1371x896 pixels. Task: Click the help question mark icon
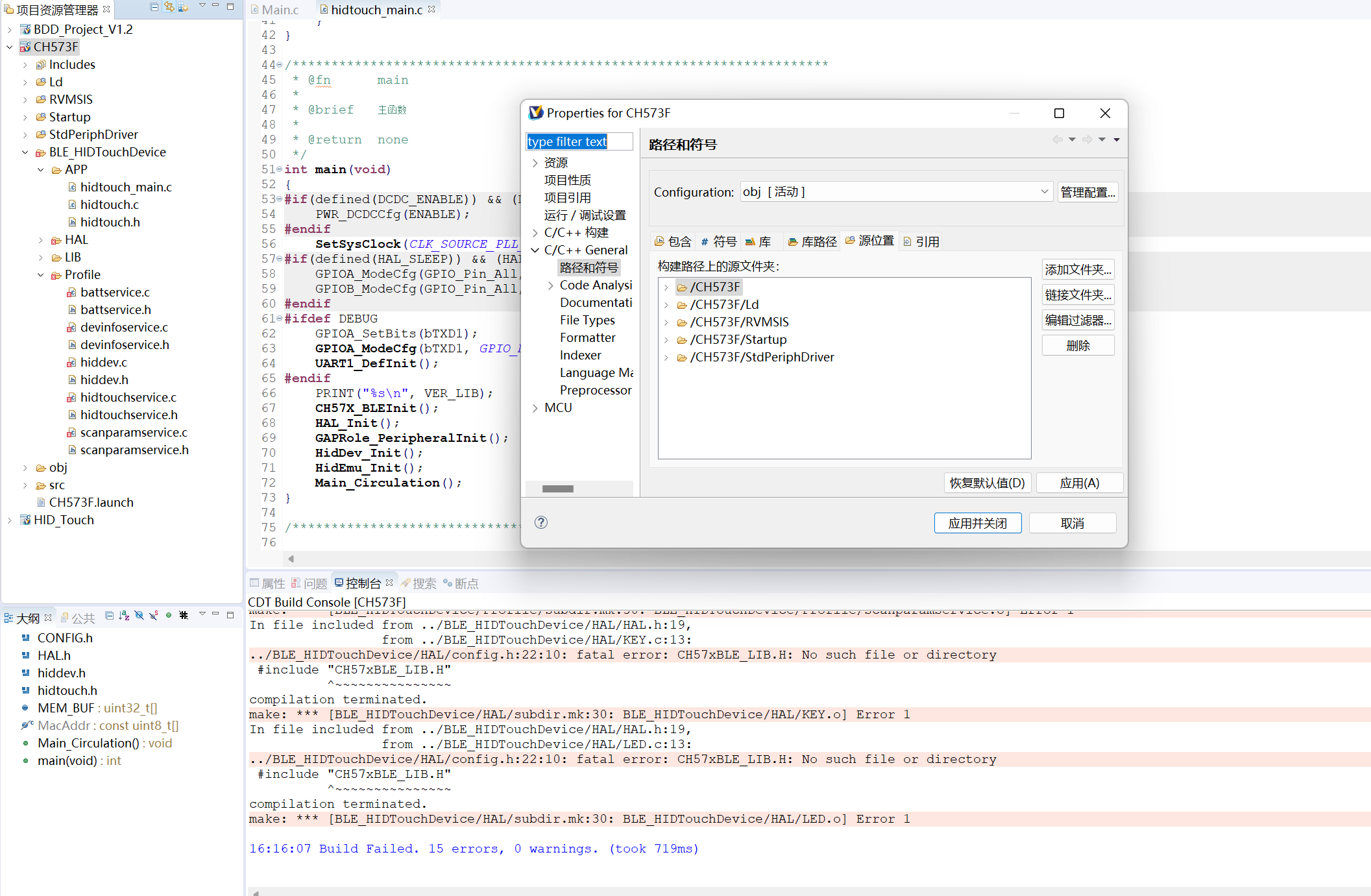tap(540, 522)
